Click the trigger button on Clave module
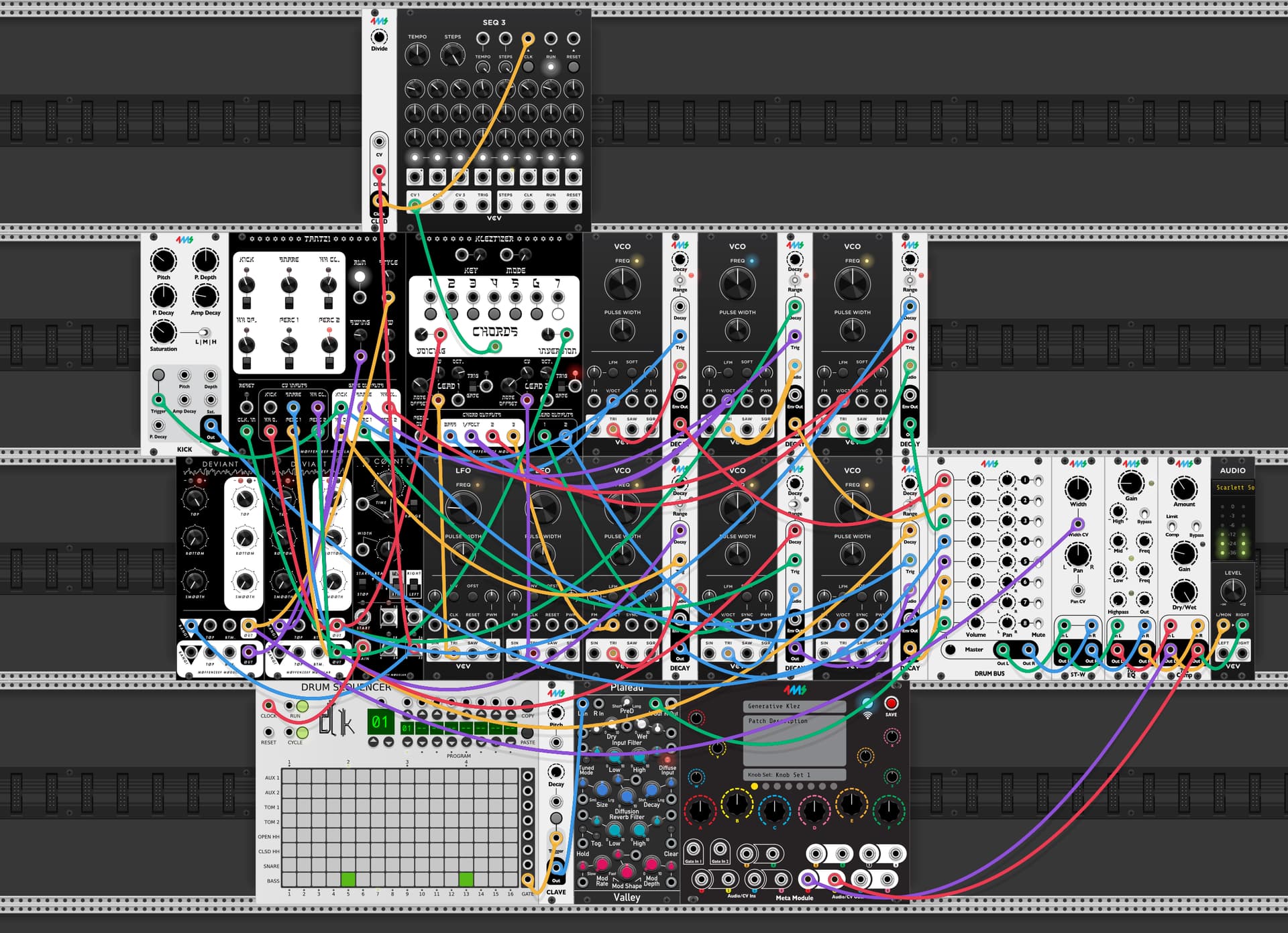The width and height of the screenshot is (1288, 933). pyautogui.click(x=556, y=818)
